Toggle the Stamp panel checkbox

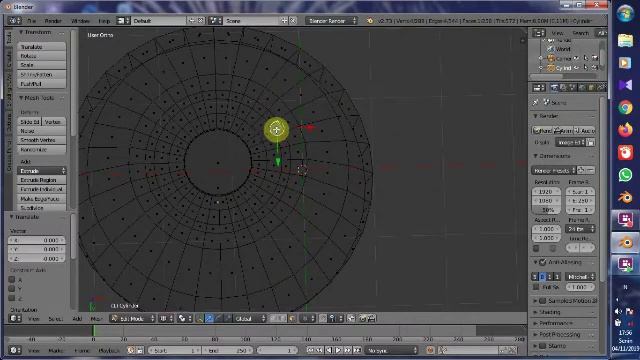[x=543, y=346]
